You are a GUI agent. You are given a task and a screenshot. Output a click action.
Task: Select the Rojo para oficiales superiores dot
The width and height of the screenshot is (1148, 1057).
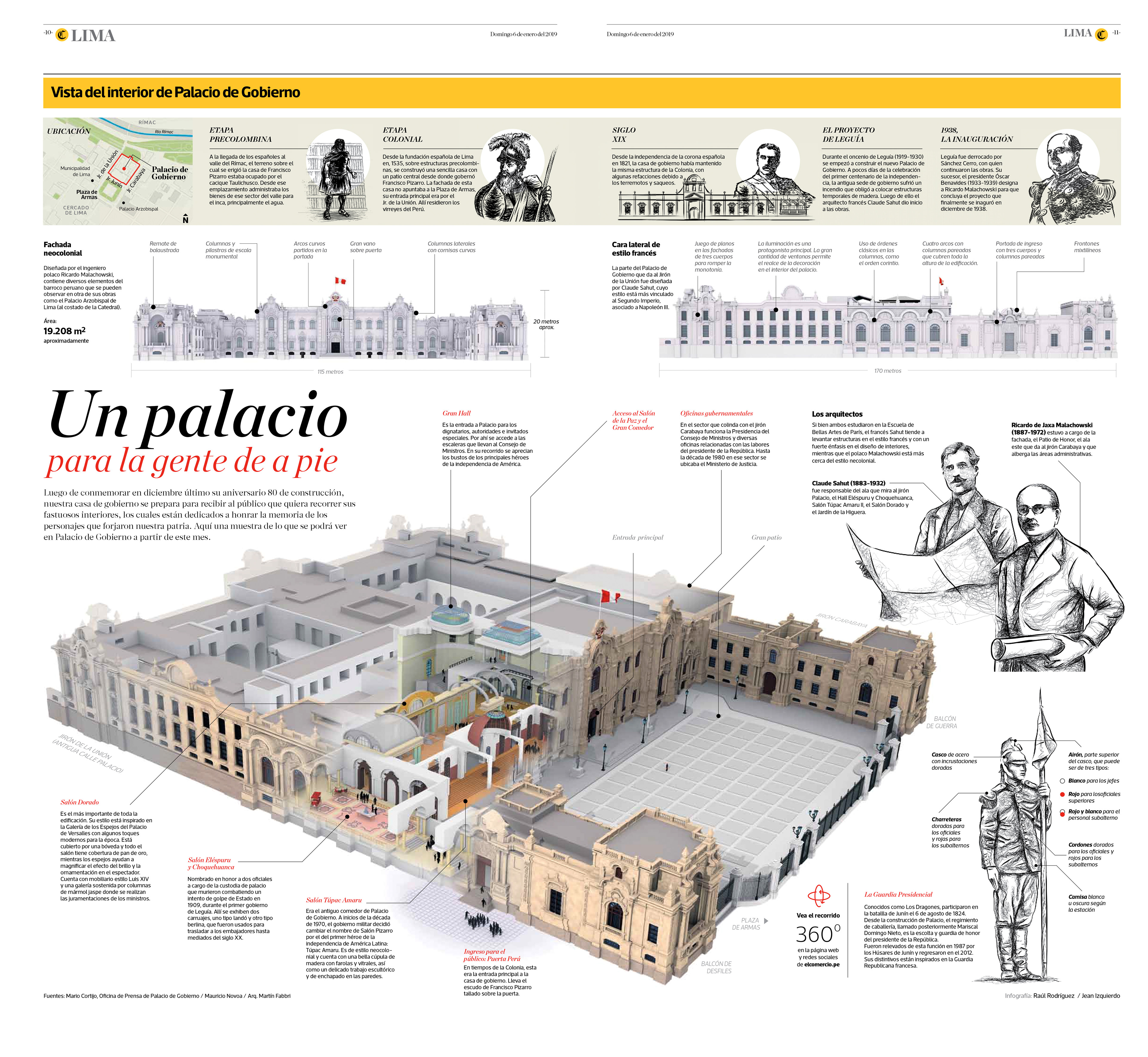(x=1062, y=795)
